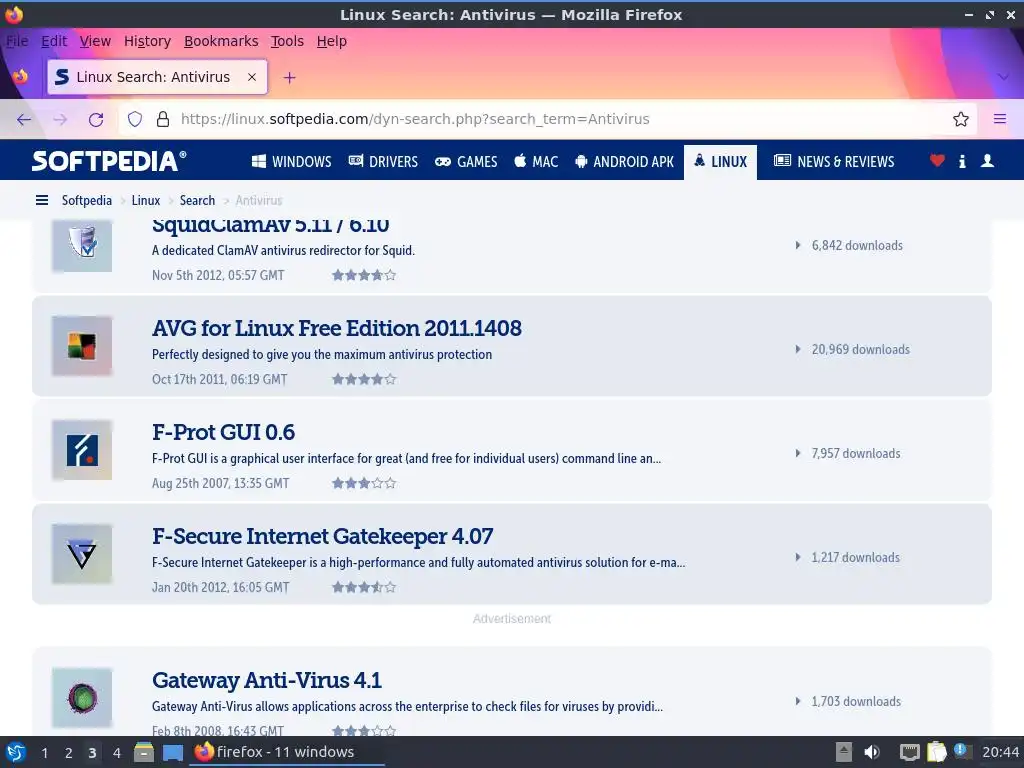Click the show desktop taskbar icon
The image size is (1024, 768).
click(x=172, y=753)
